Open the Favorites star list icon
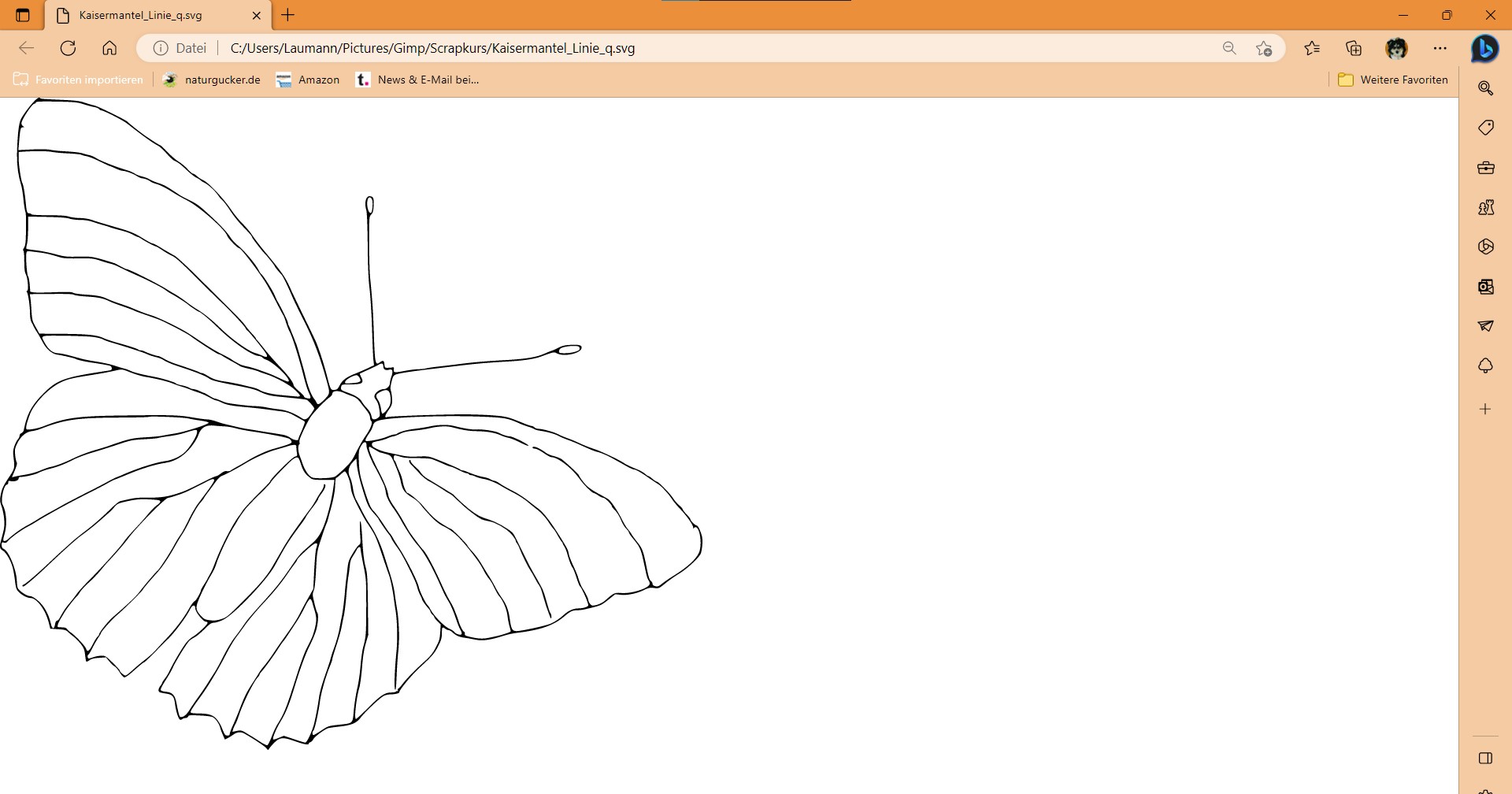1512x794 pixels. (x=1312, y=48)
